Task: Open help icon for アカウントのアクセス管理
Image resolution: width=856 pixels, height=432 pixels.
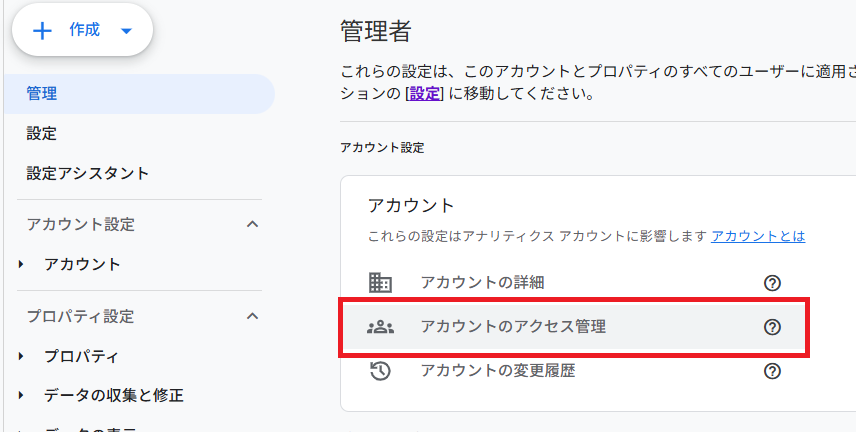Action: tap(772, 327)
